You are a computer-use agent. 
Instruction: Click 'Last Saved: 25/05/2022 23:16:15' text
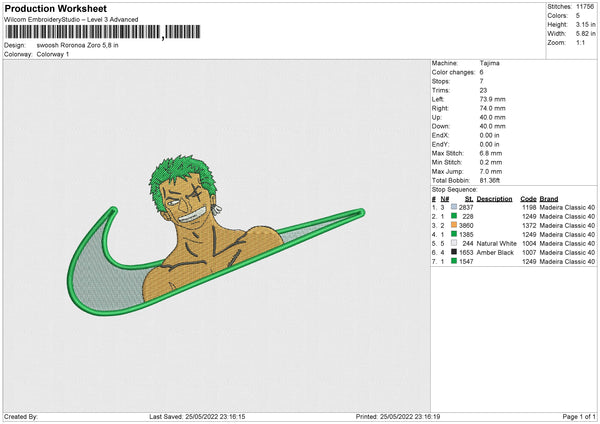pos(197,417)
